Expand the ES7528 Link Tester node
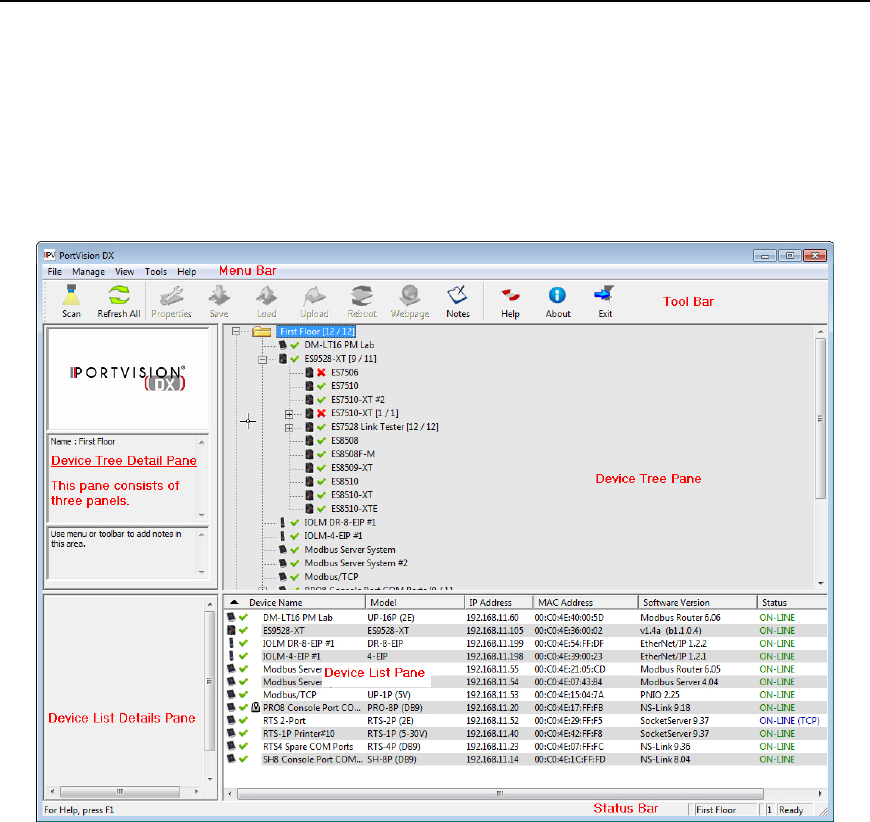The width and height of the screenshot is (870, 822). click(x=289, y=427)
